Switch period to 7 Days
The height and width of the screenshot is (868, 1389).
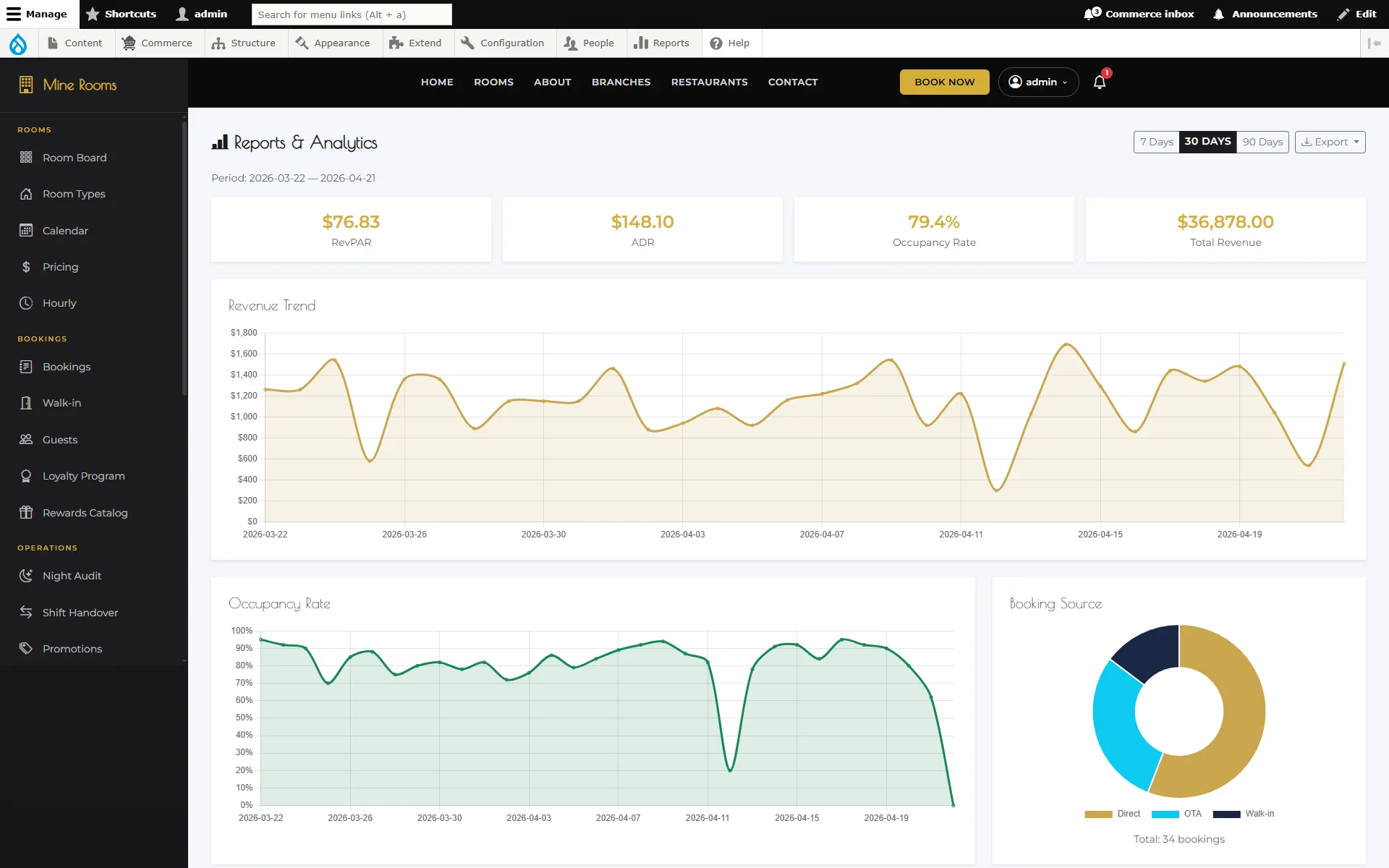tap(1156, 142)
